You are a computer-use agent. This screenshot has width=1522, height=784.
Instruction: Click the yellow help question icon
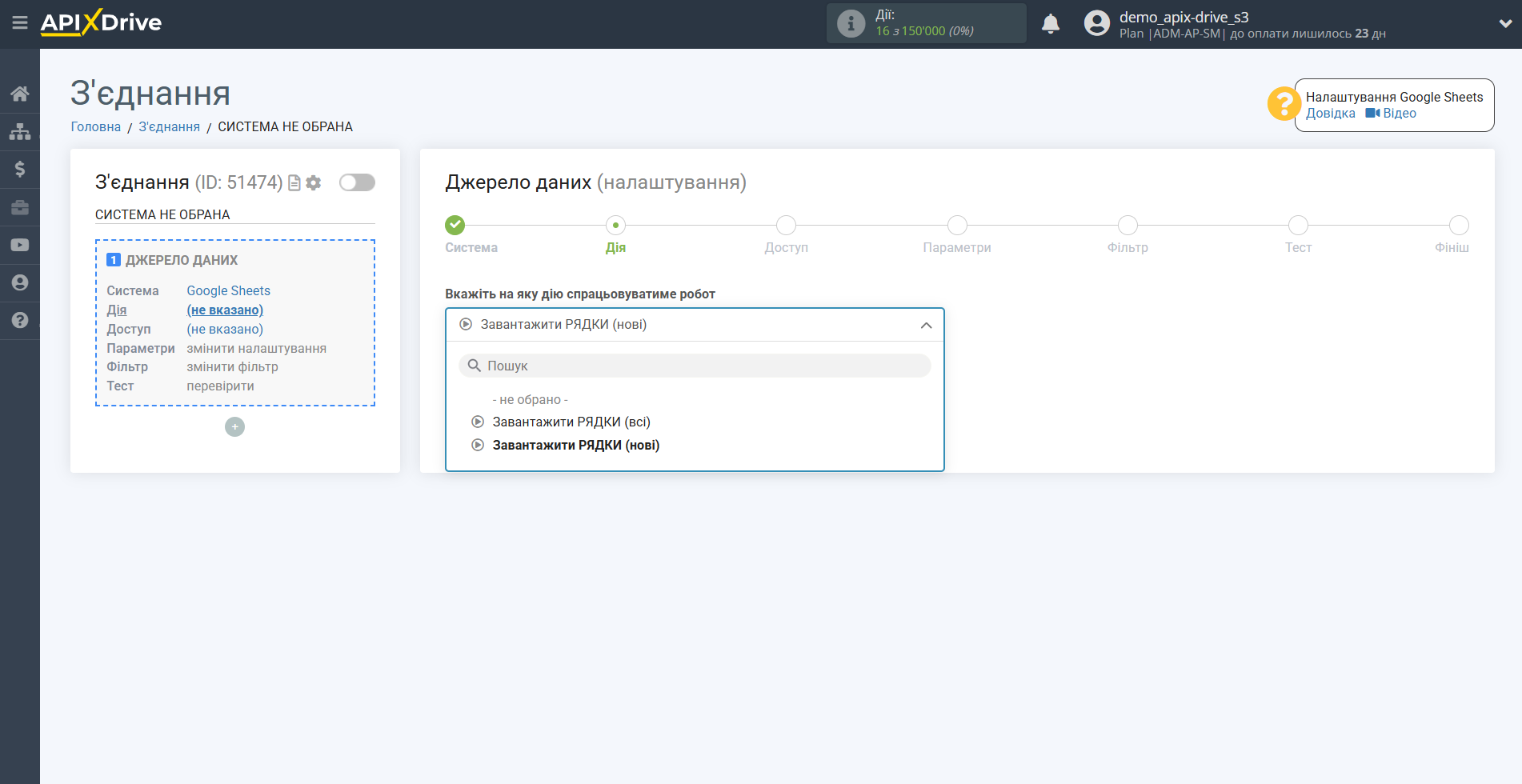pyautogui.click(x=1284, y=104)
